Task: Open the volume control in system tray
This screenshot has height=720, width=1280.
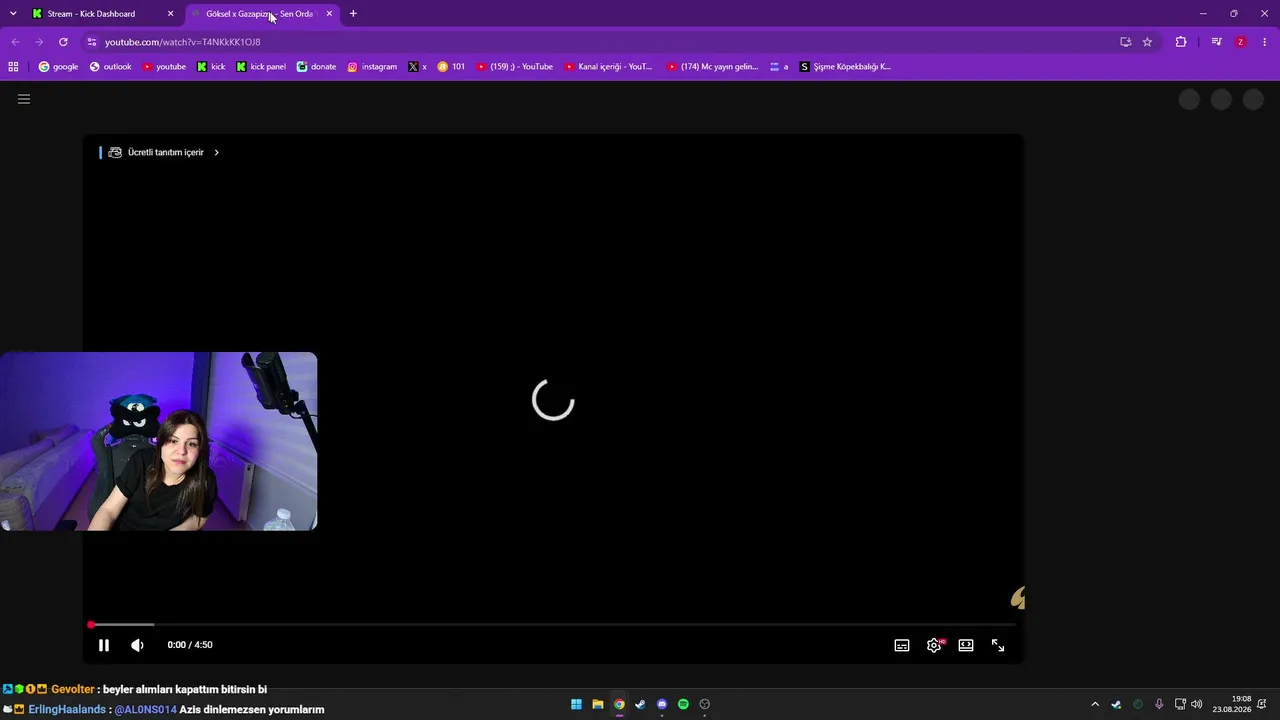Action: (x=1197, y=704)
